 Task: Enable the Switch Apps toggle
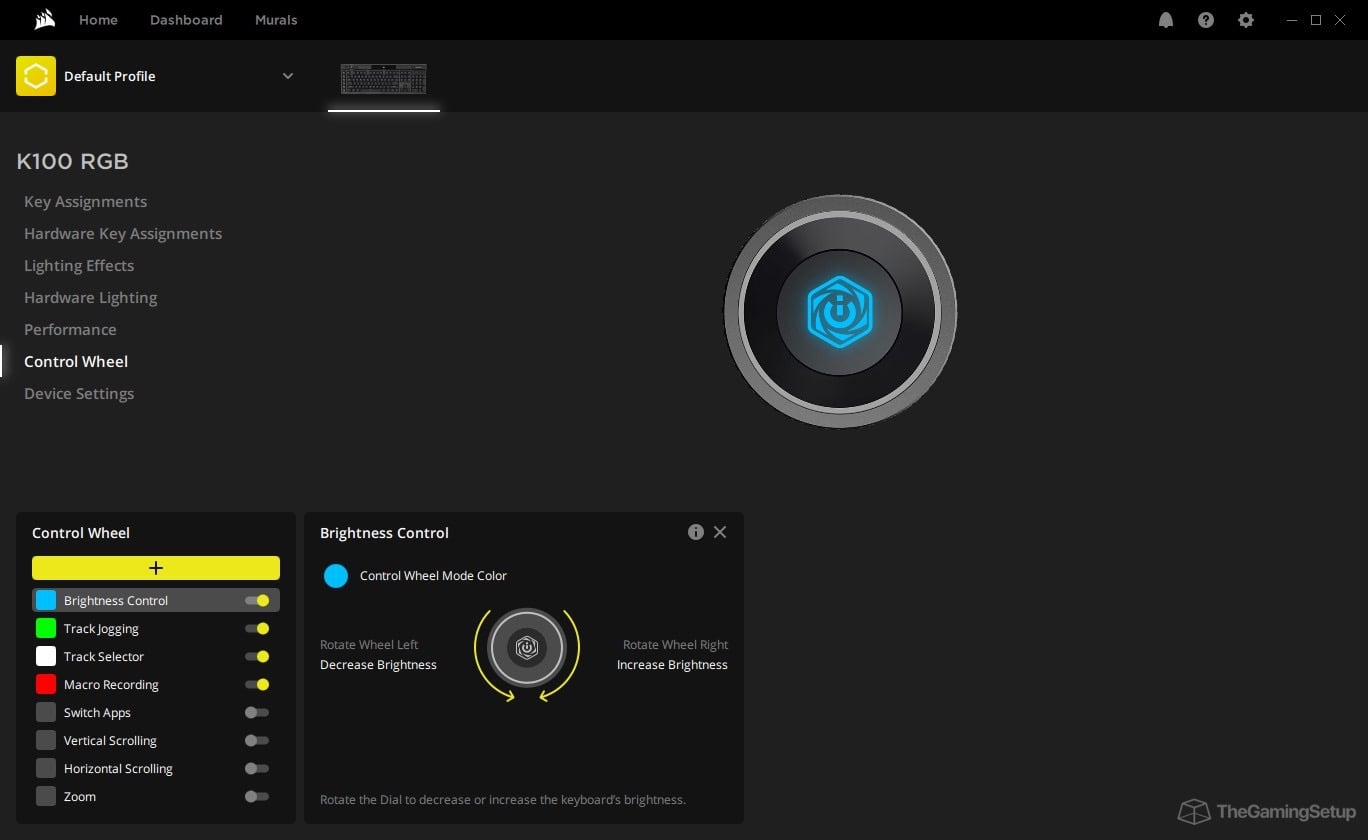(x=257, y=713)
